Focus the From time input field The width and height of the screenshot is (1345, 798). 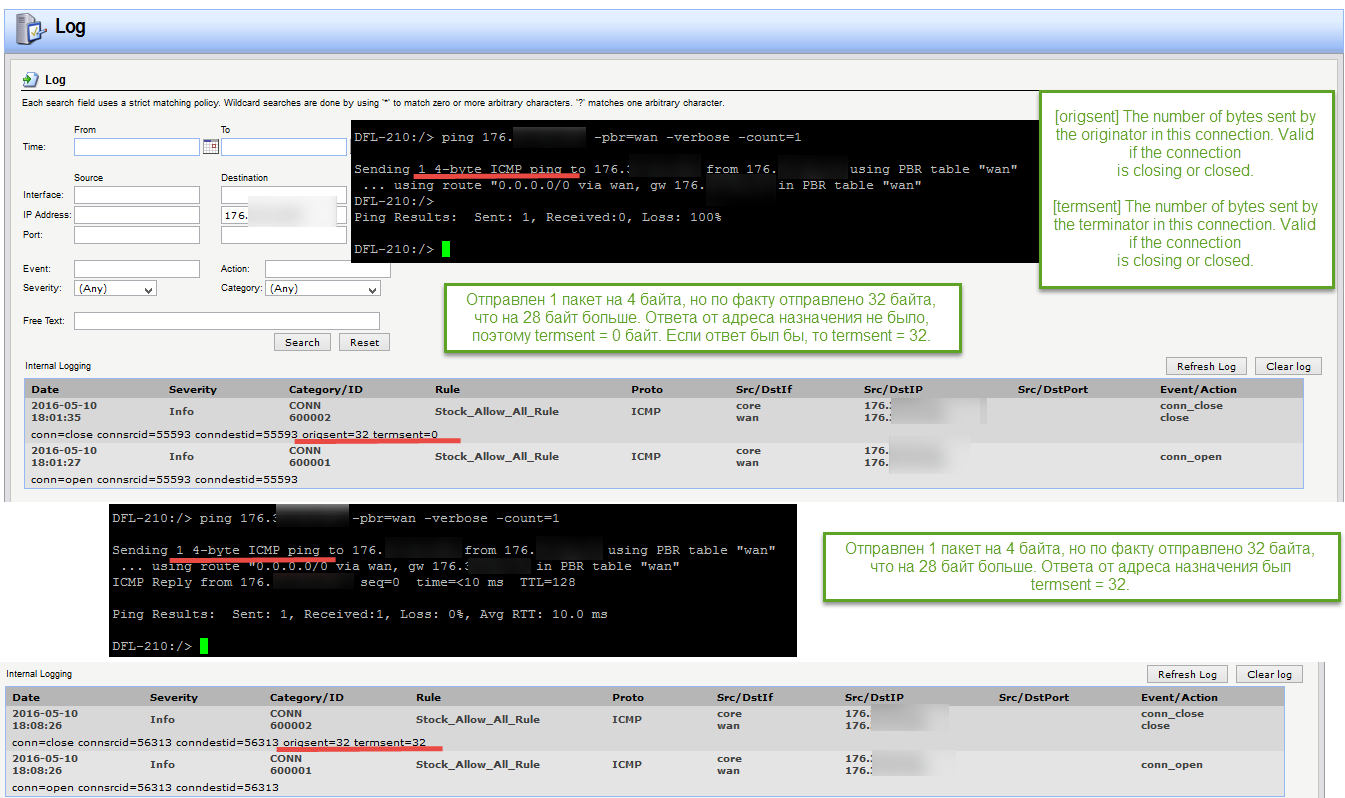pyautogui.click(x=137, y=147)
